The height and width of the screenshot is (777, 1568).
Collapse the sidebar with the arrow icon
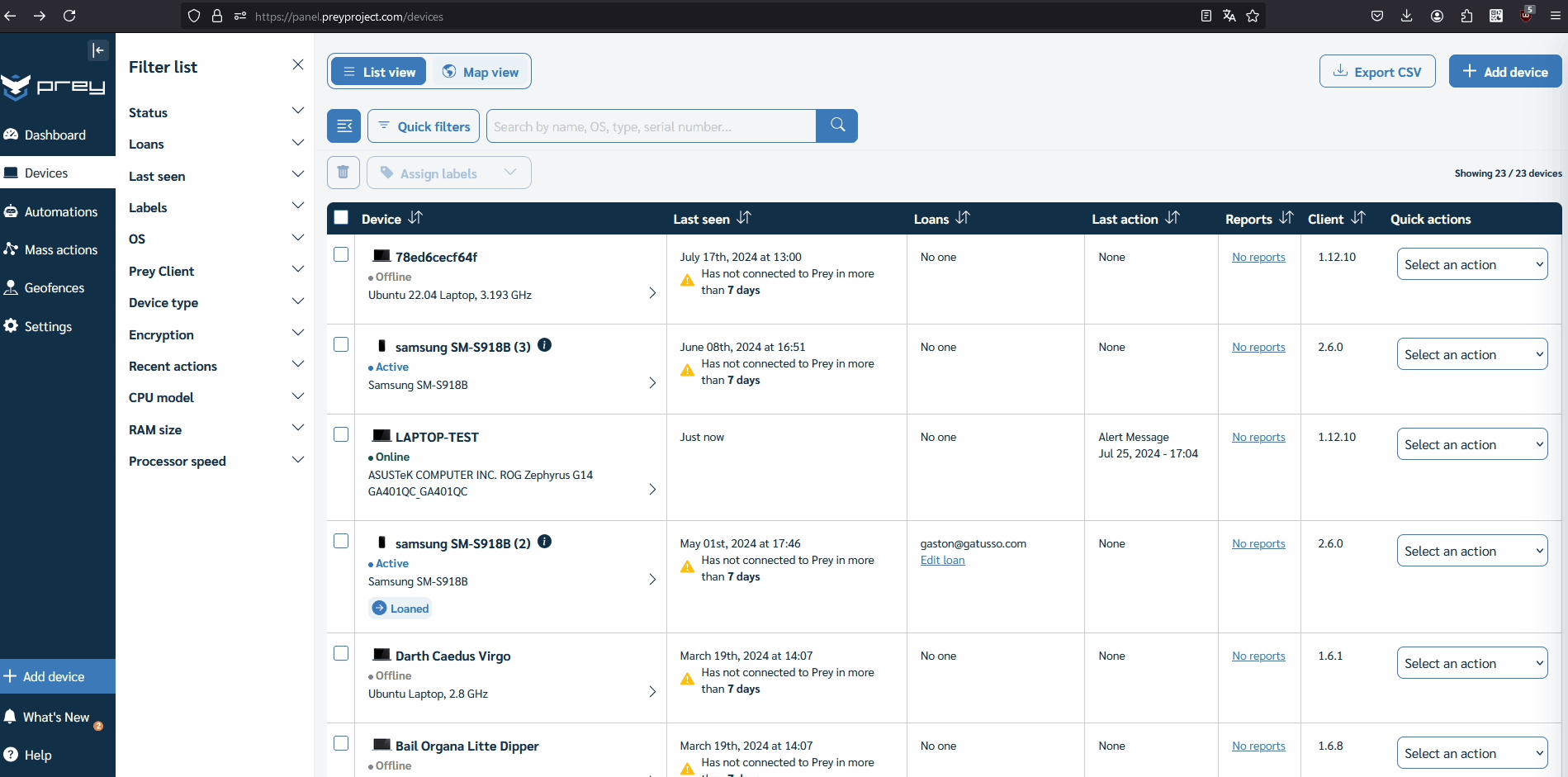(x=98, y=50)
